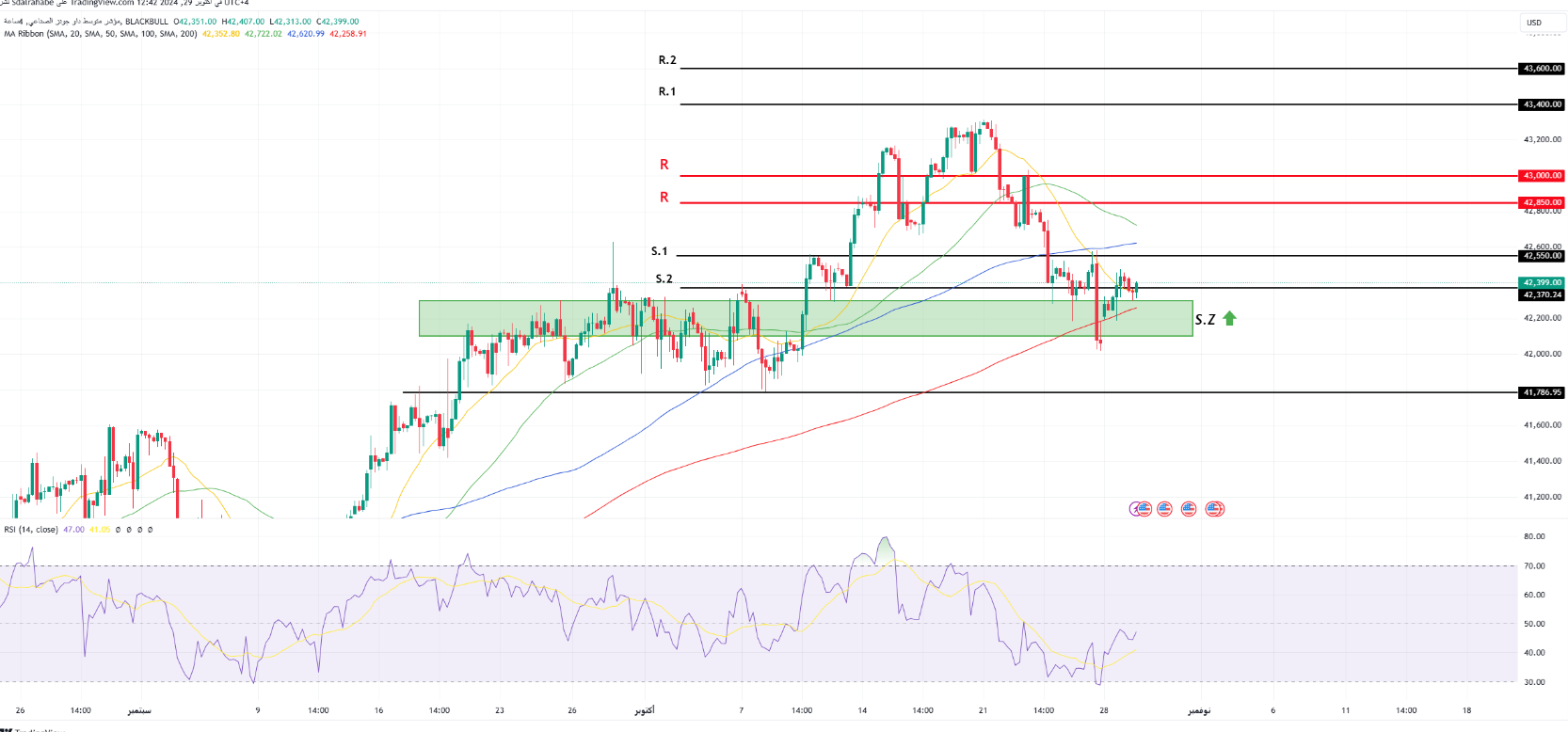The height and width of the screenshot is (732, 1568).
Task: Select the red R label on the 43,000 line
Action: (664, 165)
